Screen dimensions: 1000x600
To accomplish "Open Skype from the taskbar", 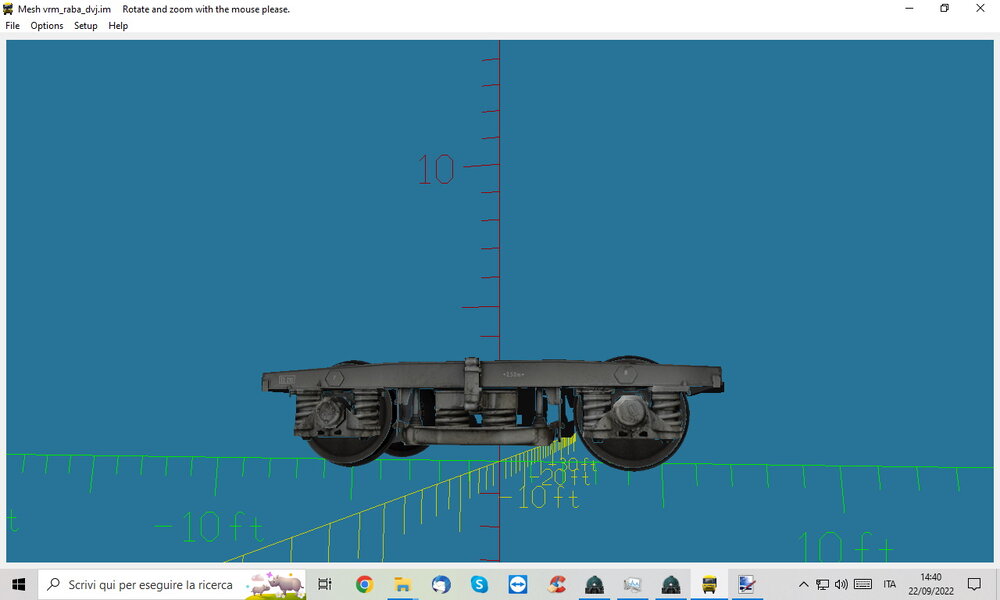I will tap(479, 584).
